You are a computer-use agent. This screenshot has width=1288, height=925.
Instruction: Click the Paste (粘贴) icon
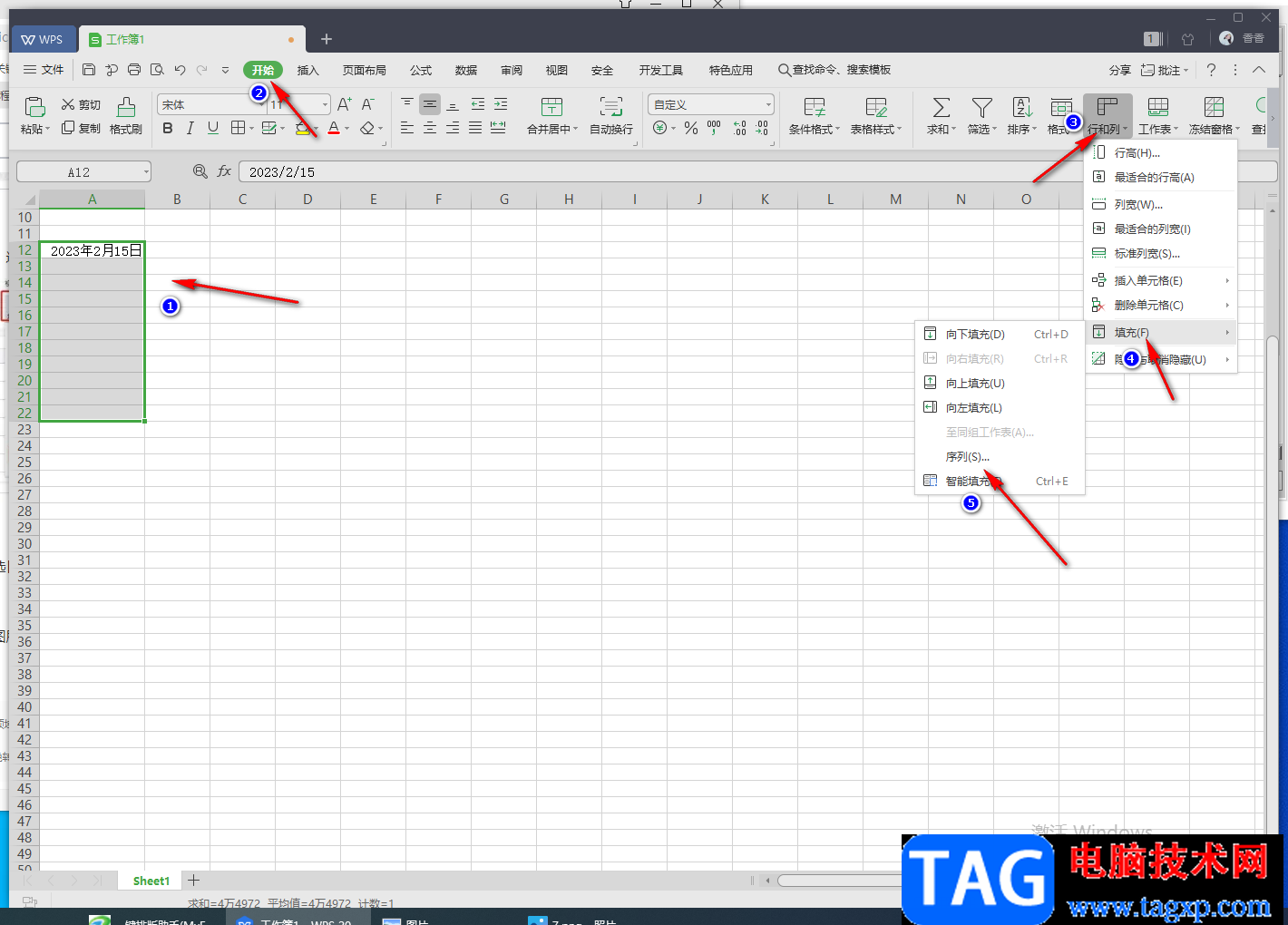34,107
